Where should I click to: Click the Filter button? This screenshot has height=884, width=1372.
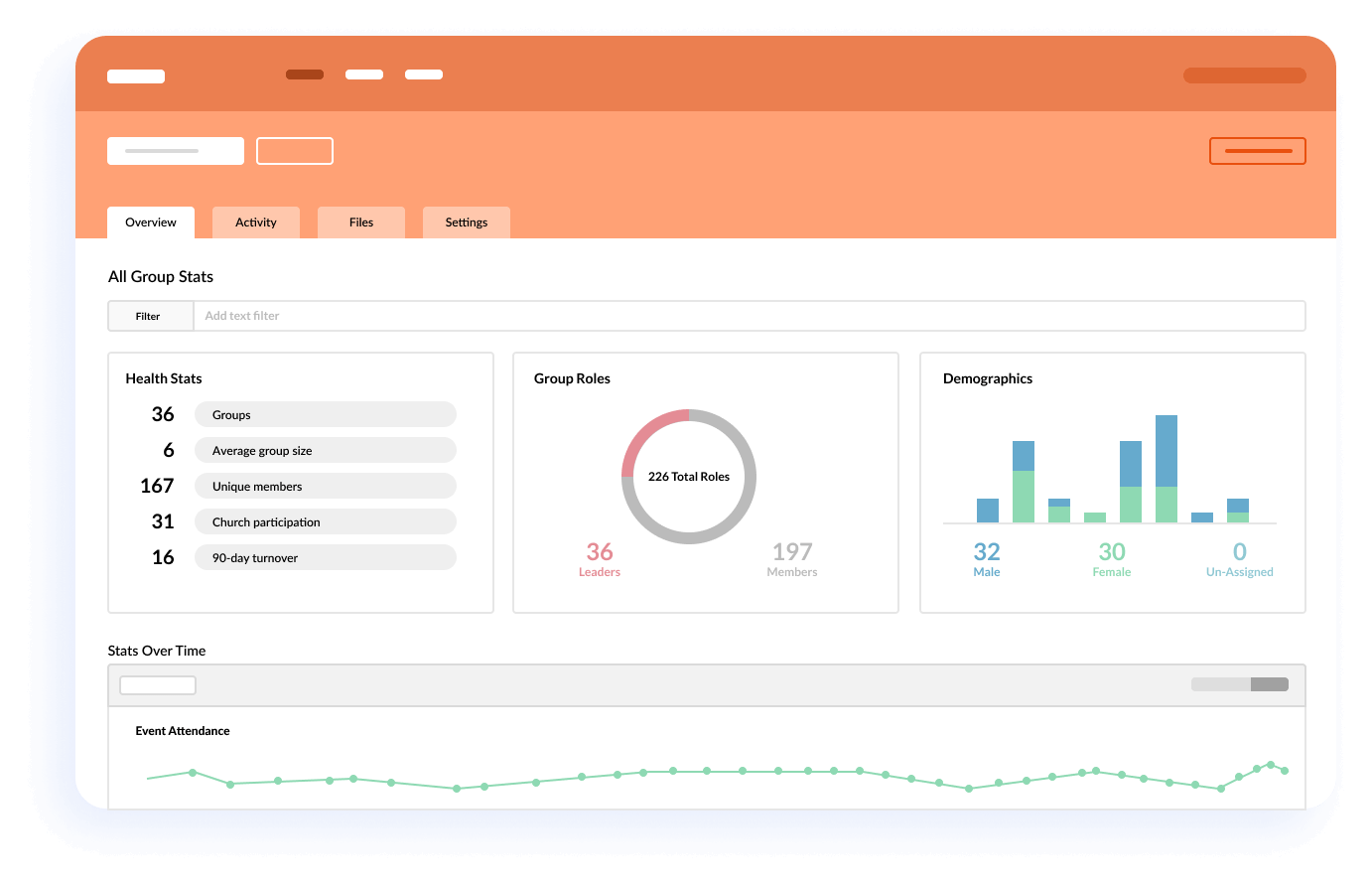pyautogui.click(x=150, y=316)
